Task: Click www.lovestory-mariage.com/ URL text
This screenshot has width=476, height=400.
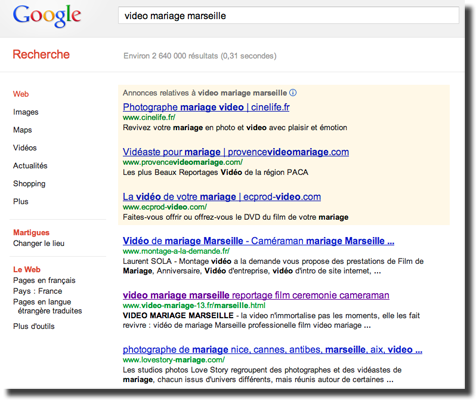Action: pyautogui.click(x=174, y=360)
